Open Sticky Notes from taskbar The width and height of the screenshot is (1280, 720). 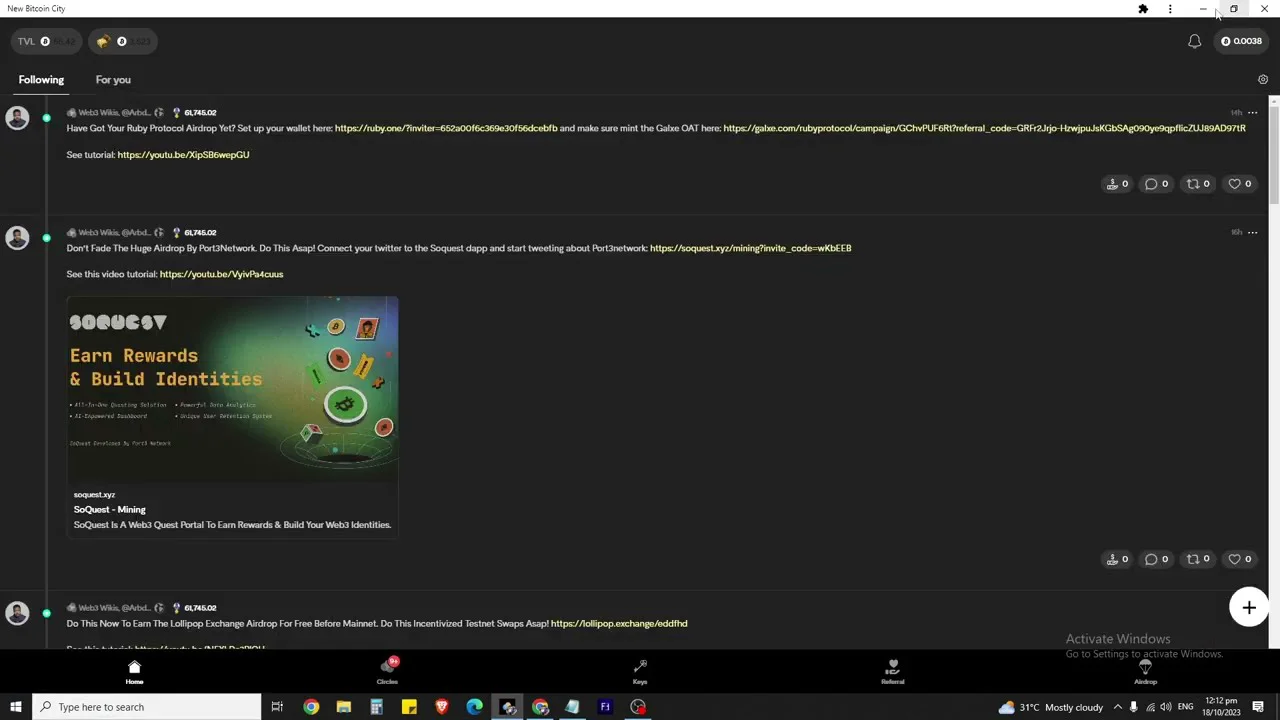[409, 707]
